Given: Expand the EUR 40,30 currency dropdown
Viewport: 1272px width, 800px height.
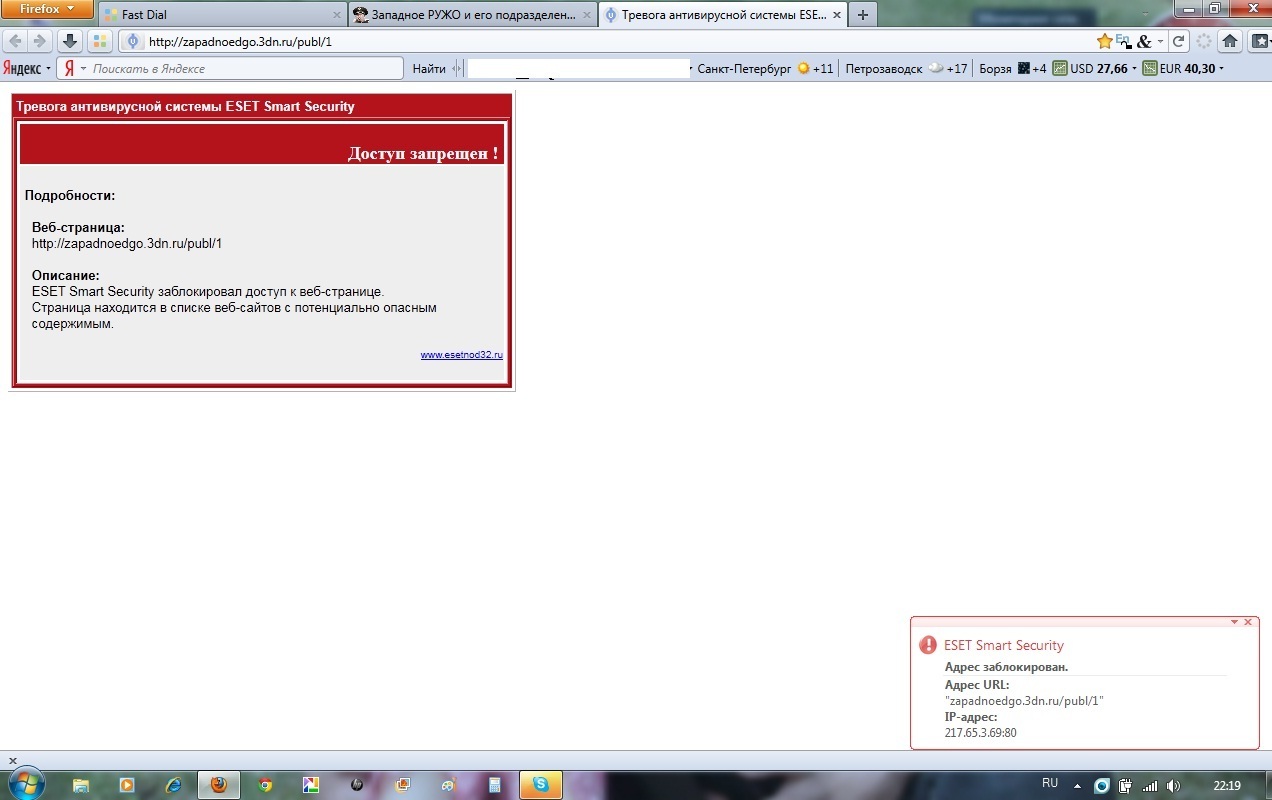Looking at the screenshot, I should [x=1222, y=69].
